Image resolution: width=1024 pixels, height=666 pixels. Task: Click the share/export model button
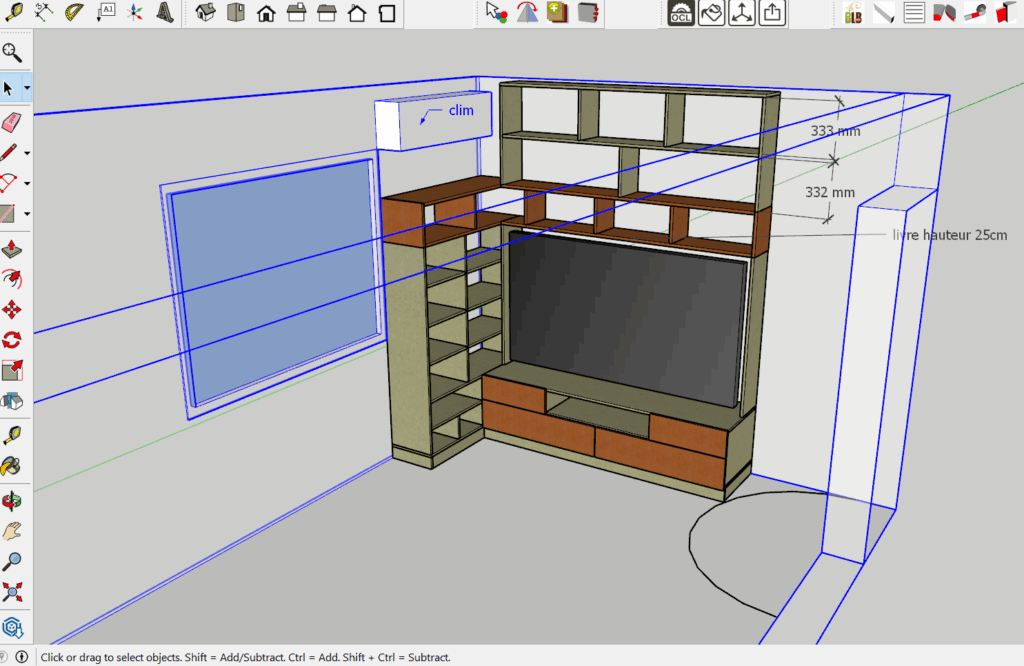772,13
